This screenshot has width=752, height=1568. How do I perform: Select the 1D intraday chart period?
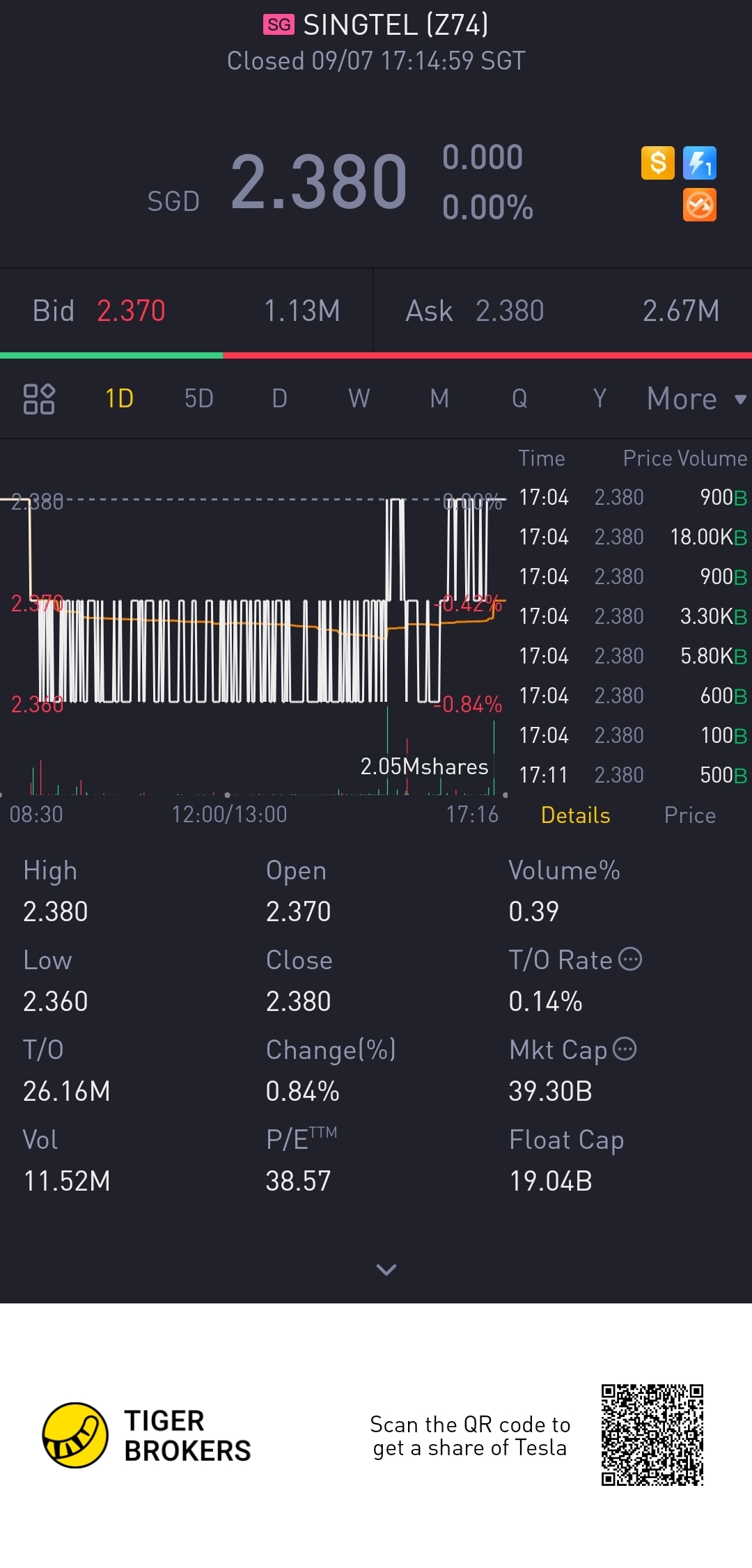click(119, 399)
